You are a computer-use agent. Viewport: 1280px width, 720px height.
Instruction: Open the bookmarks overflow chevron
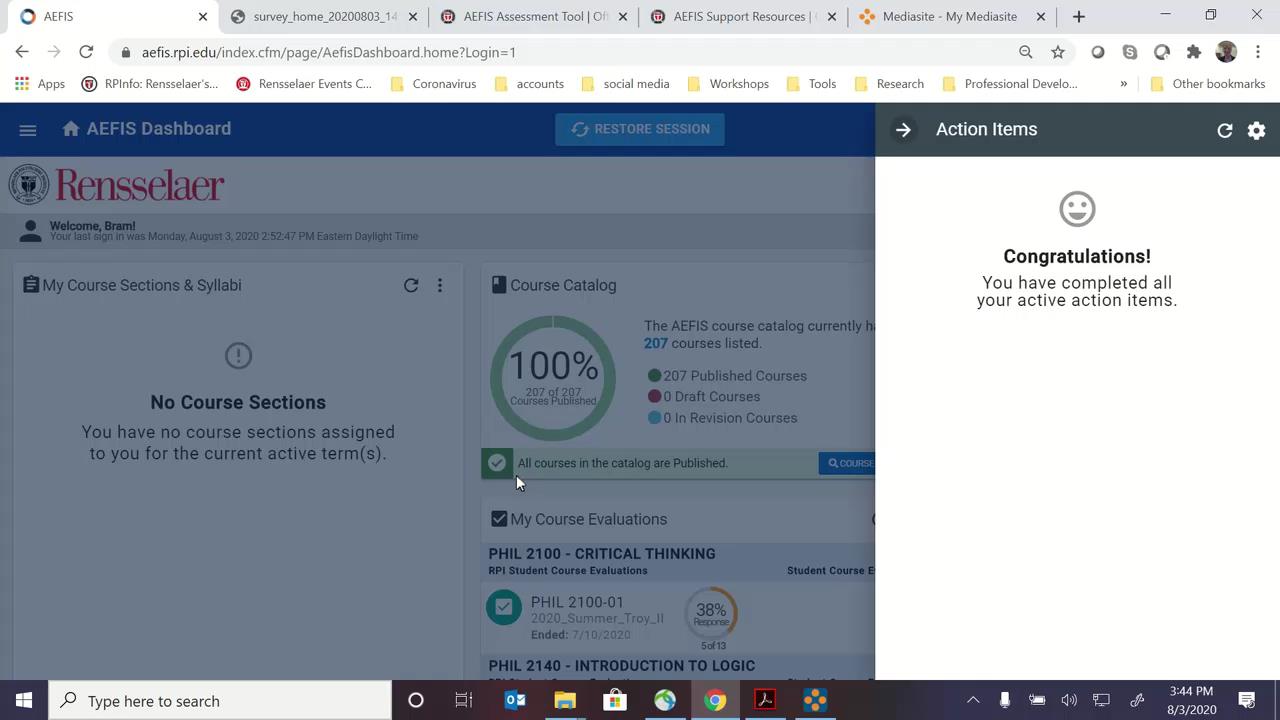pos(1123,84)
